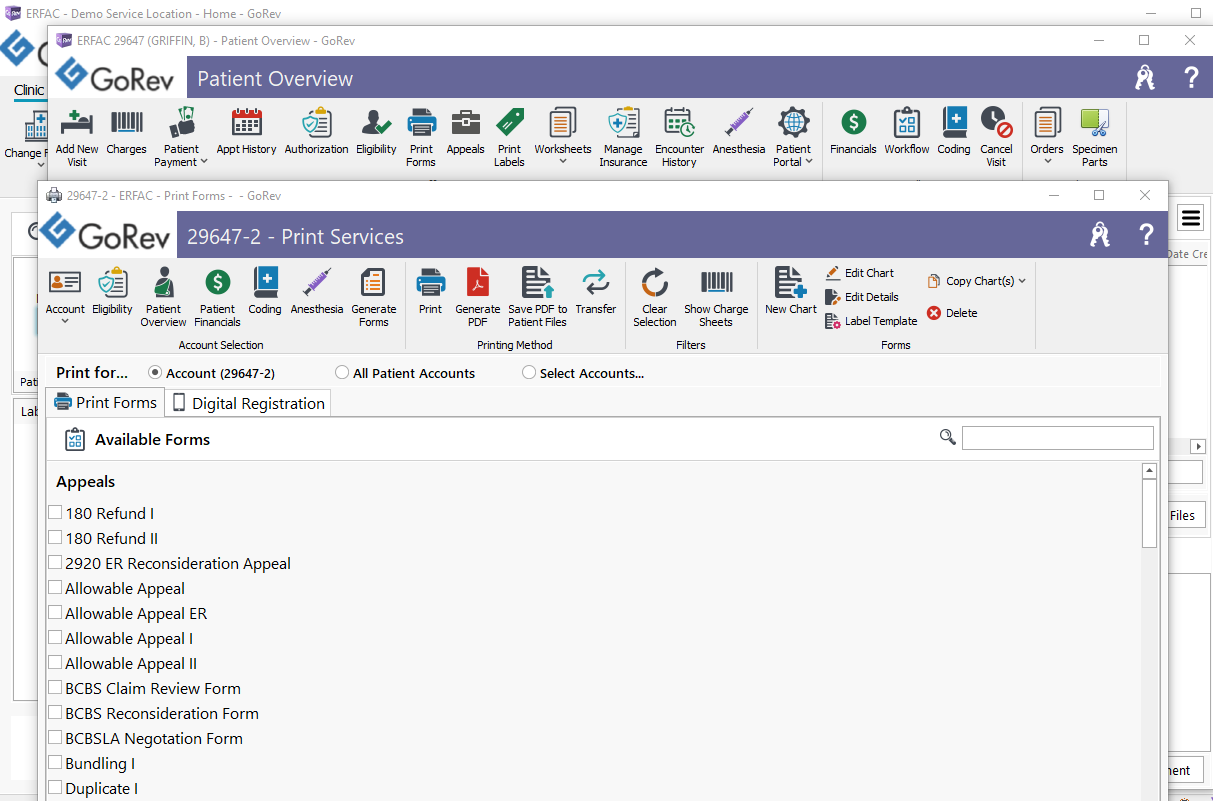Click Save PDF to Patient Files

(x=538, y=297)
